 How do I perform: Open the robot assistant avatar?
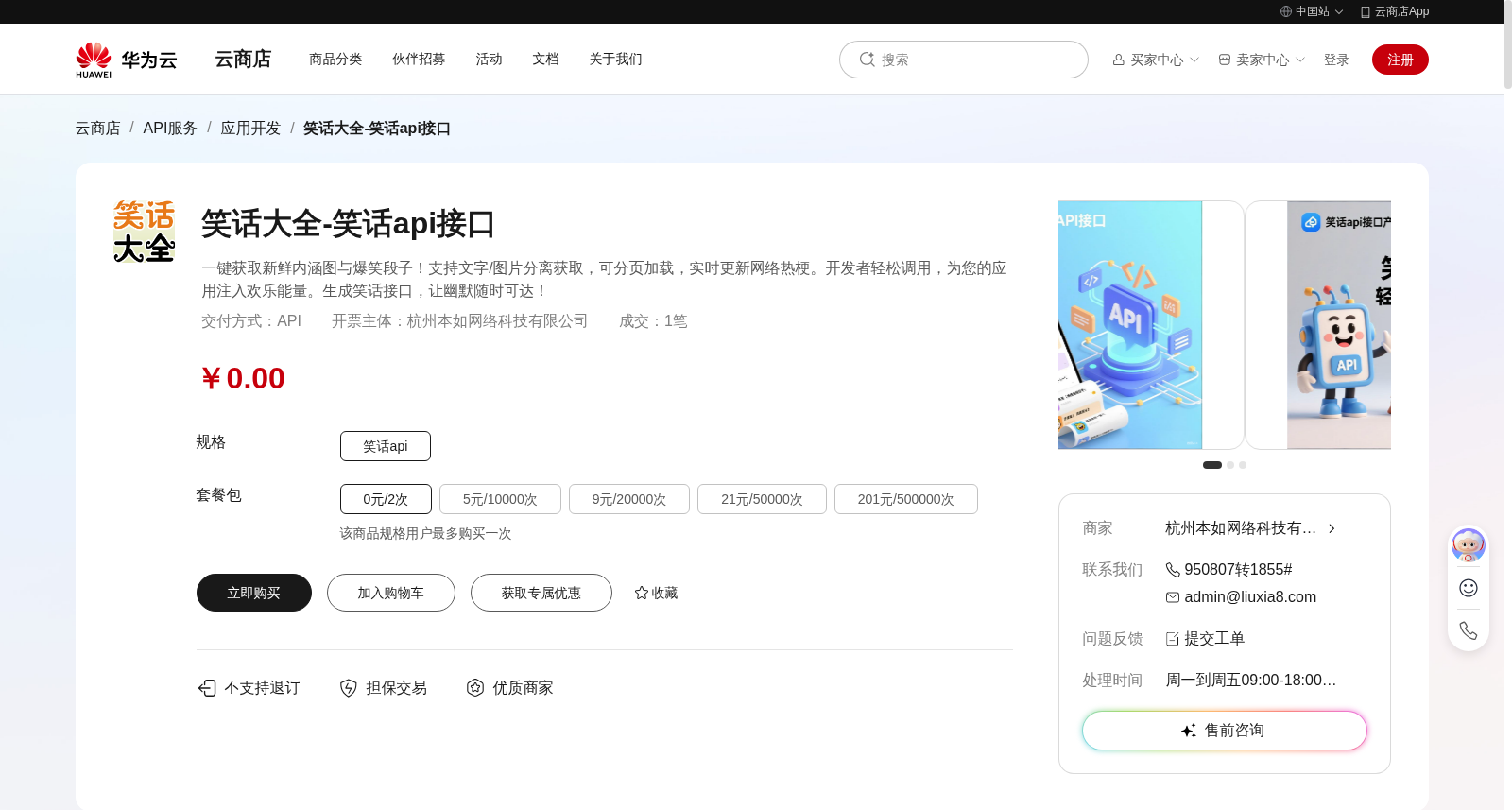pos(1469,545)
